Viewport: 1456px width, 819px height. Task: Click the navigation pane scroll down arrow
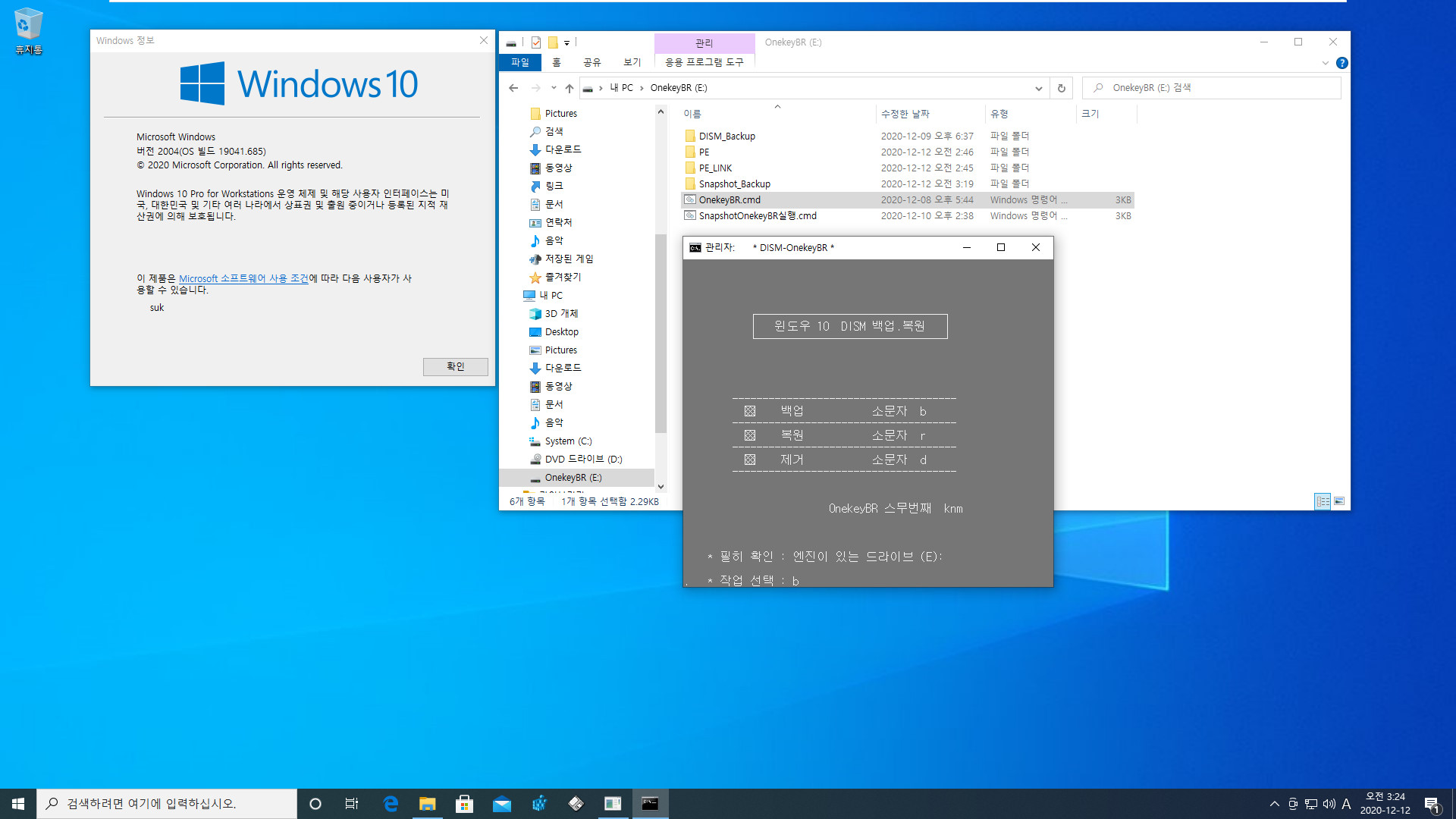click(x=661, y=487)
